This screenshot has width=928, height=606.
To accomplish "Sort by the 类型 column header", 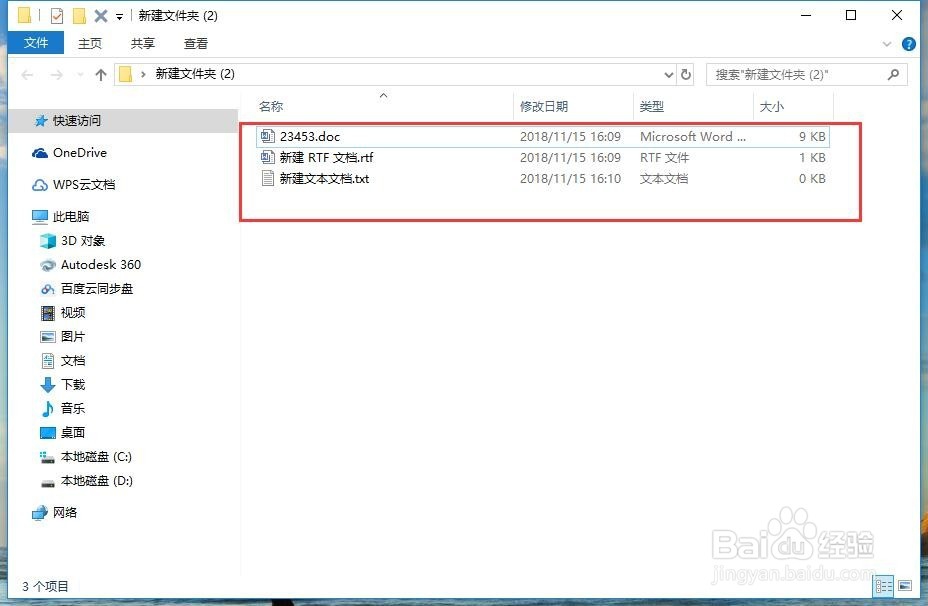I will (652, 107).
